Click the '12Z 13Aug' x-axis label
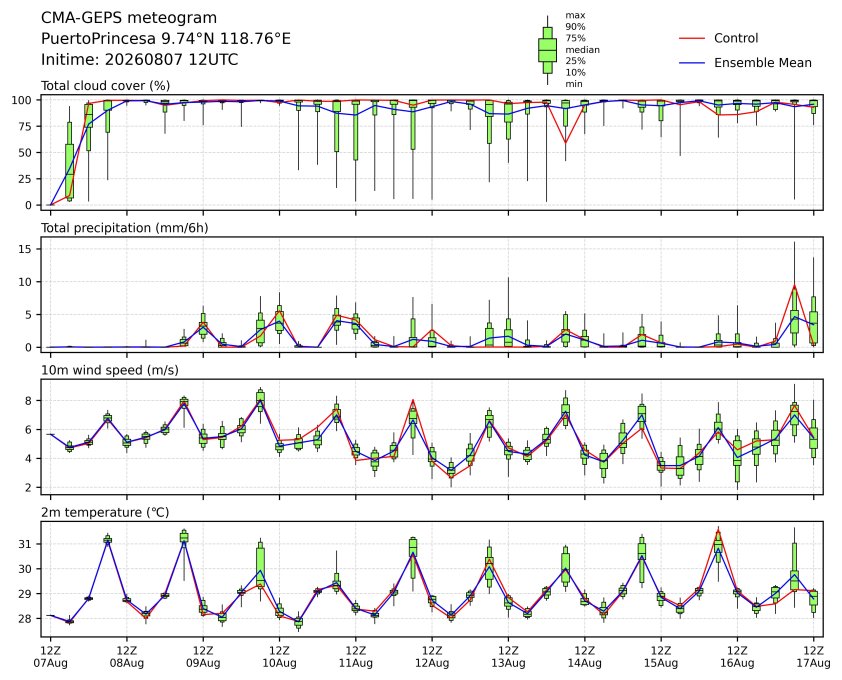The image size is (842, 680). 508,657
